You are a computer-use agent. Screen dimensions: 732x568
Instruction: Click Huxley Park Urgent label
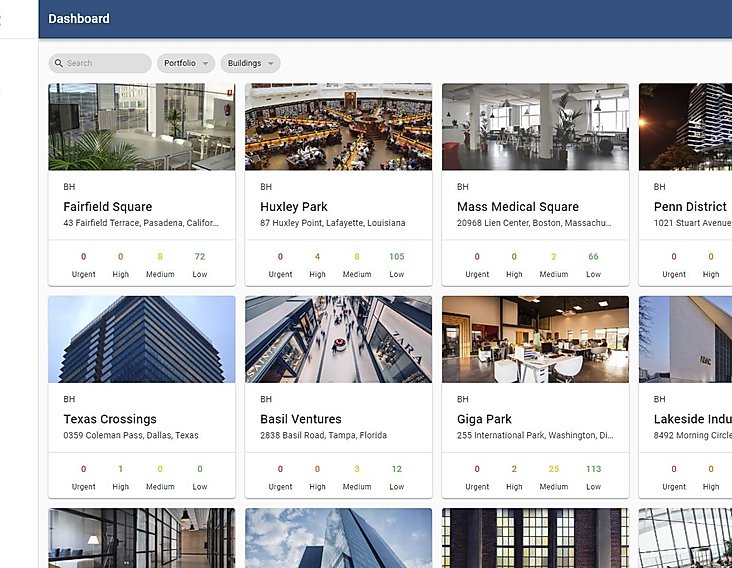(x=280, y=274)
